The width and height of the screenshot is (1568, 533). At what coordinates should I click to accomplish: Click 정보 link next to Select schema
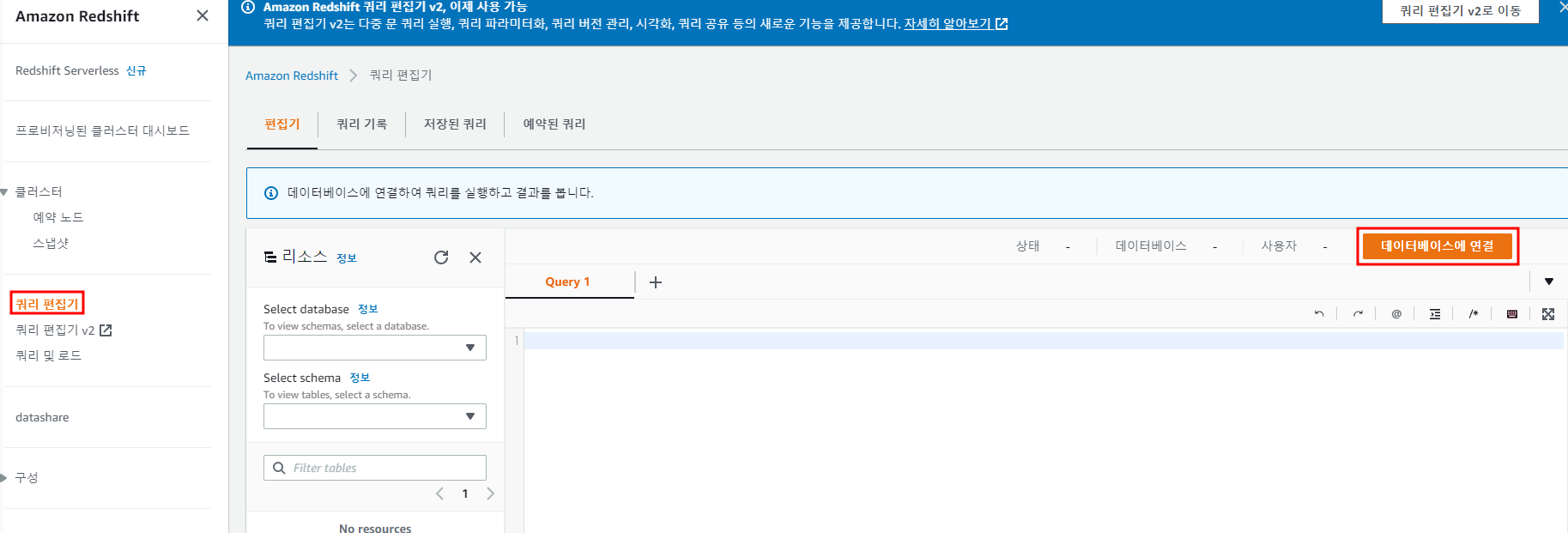(x=360, y=378)
